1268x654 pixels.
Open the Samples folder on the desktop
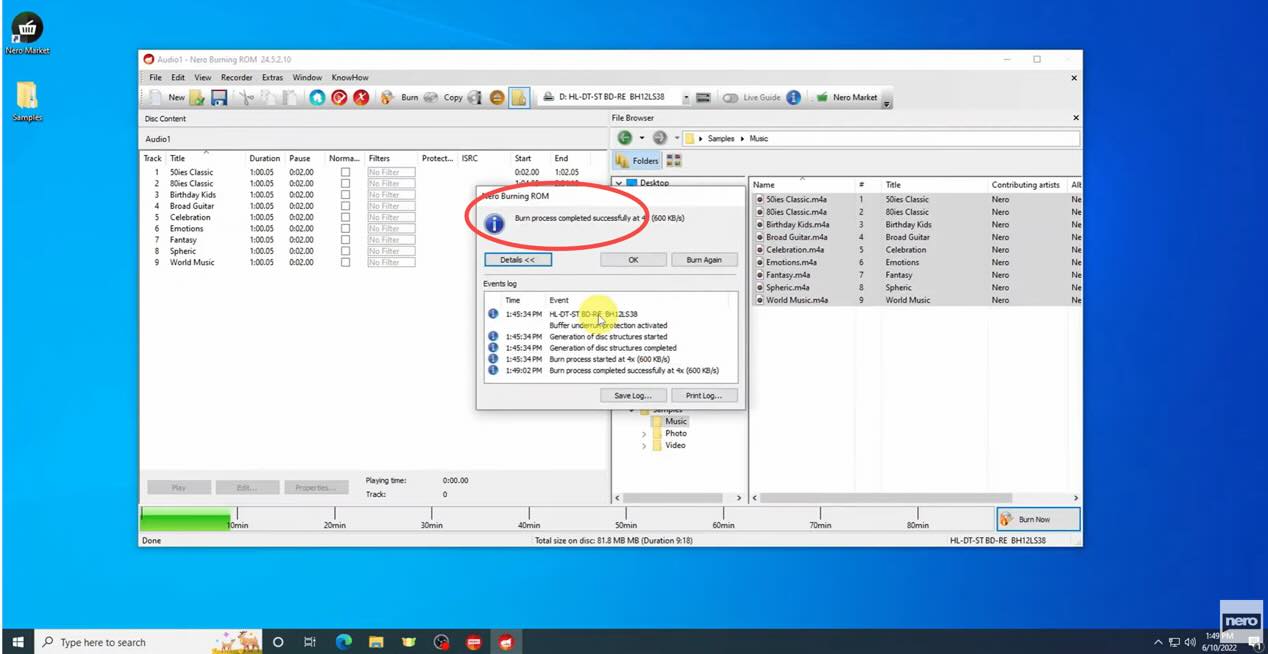point(27,101)
